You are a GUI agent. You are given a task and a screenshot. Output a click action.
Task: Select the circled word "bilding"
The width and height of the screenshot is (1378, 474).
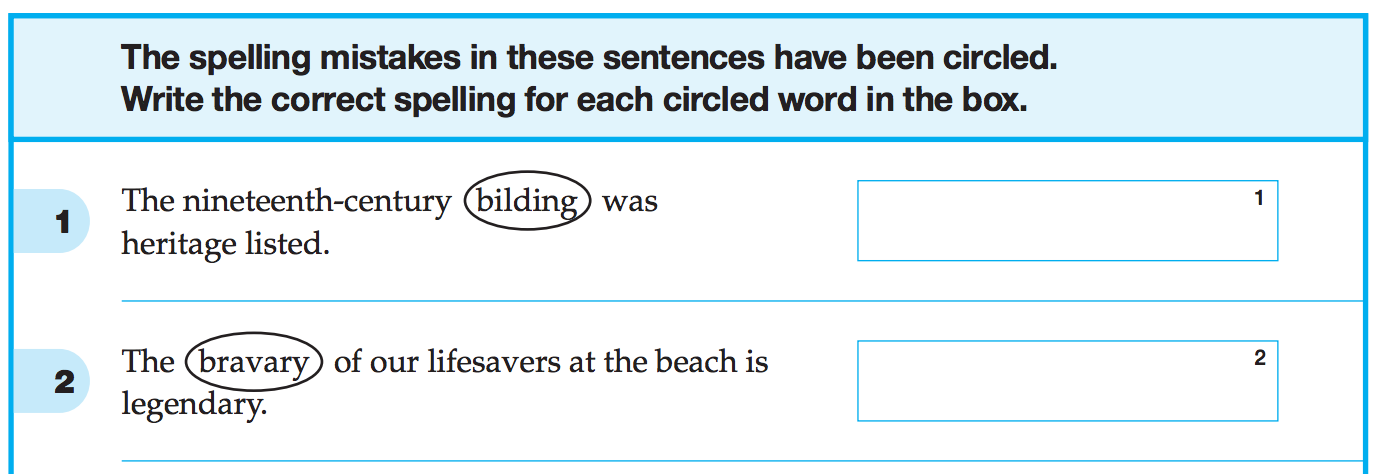click(528, 201)
